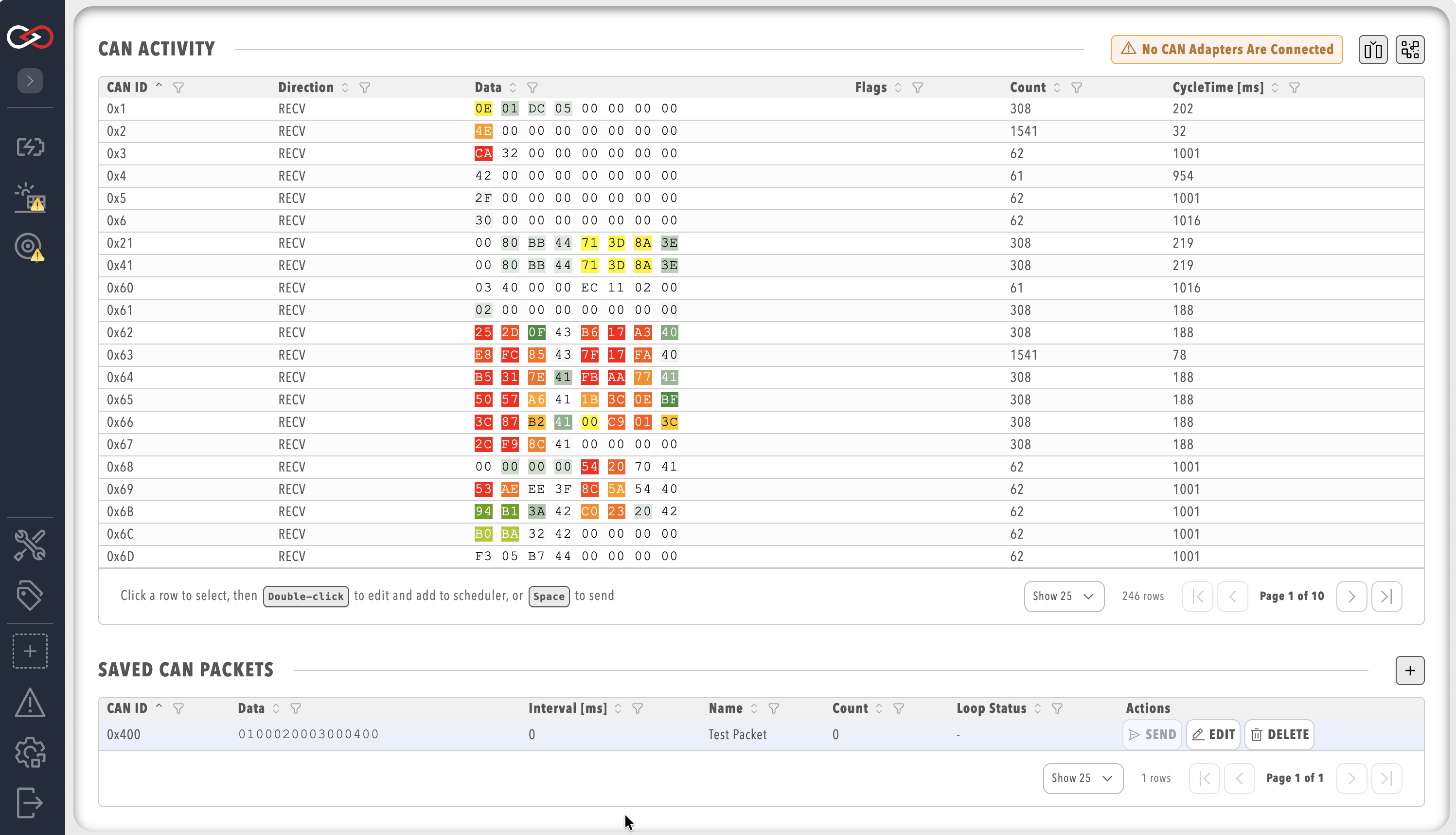Viewport: 1456px width, 835px height.
Task: Sort by Direction column header
Action: coord(345,88)
